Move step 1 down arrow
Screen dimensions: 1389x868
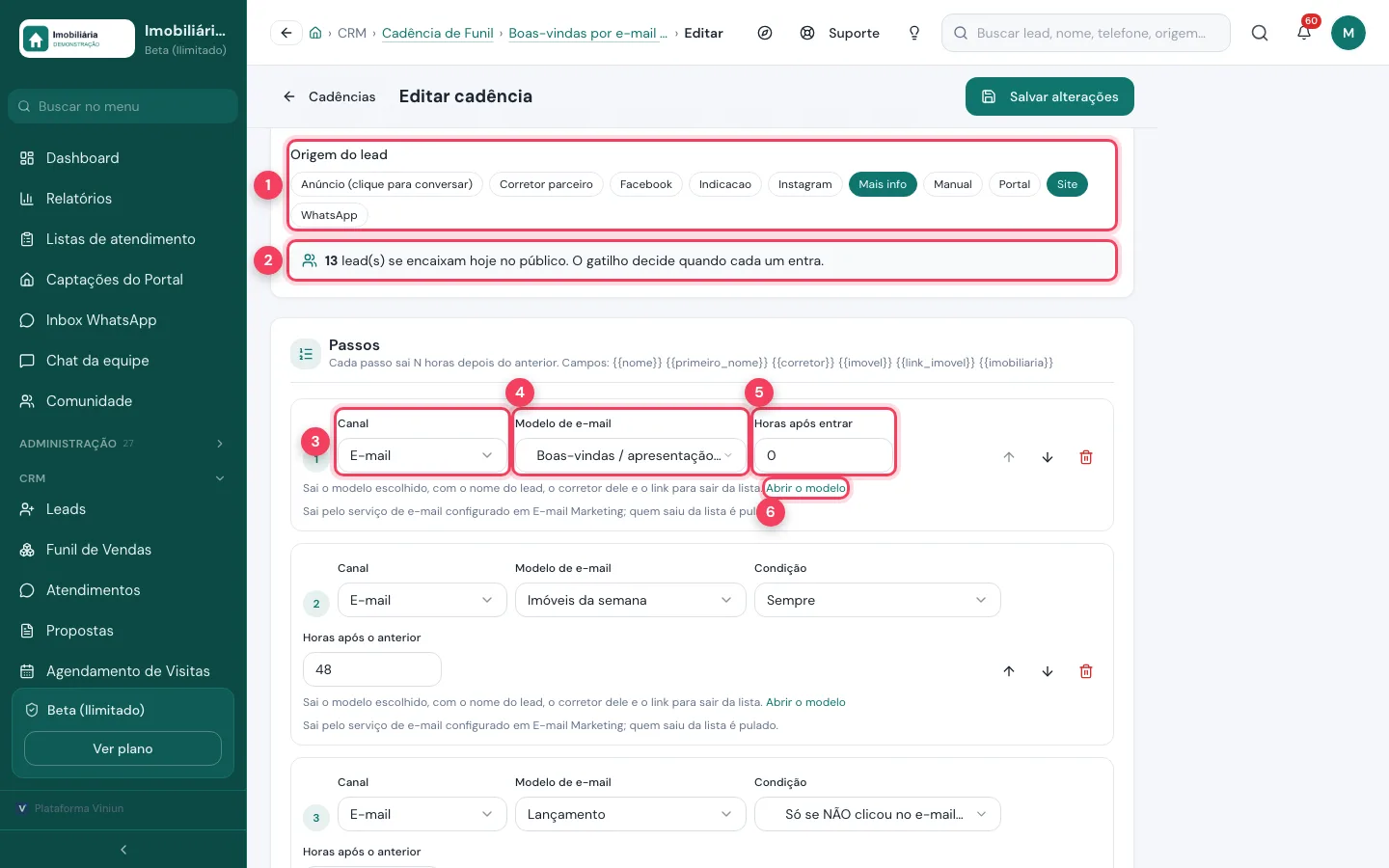pyautogui.click(x=1048, y=457)
